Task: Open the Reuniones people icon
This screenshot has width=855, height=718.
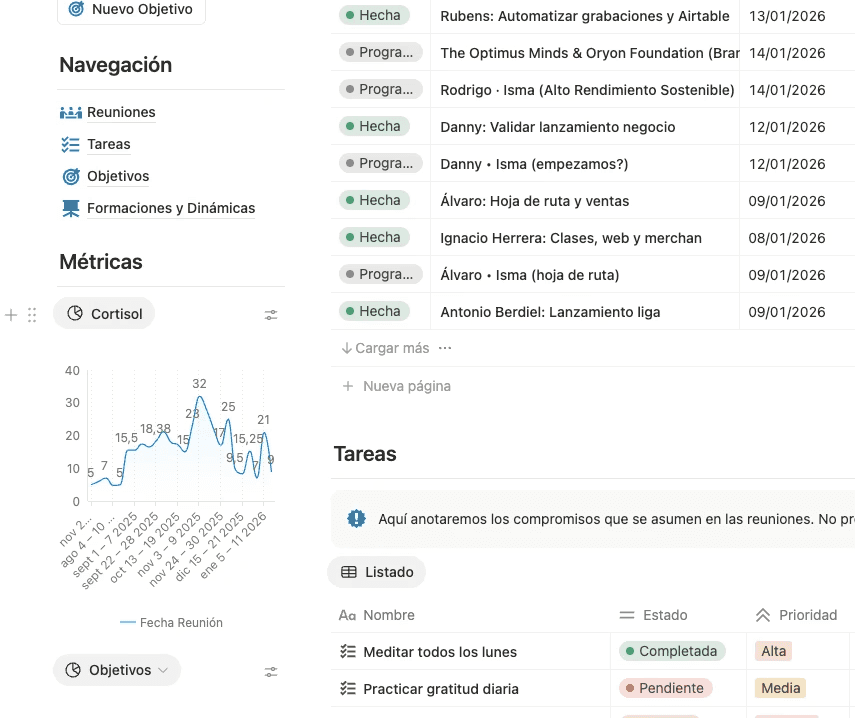Action: pyautogui.click(x=71, y=112)
